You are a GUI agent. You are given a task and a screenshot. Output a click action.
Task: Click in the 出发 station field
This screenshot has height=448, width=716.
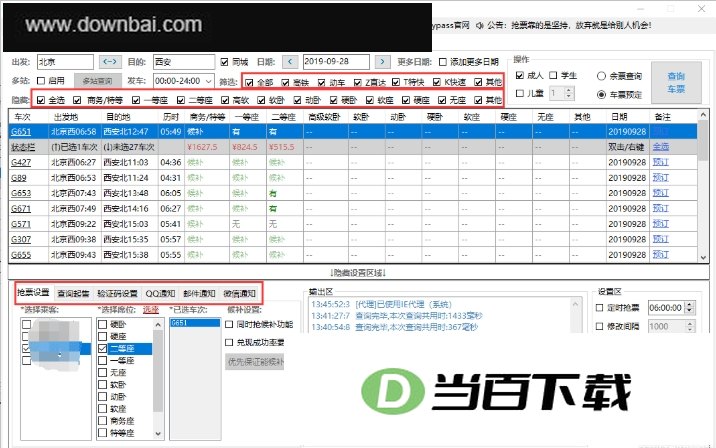click(65, 62)
